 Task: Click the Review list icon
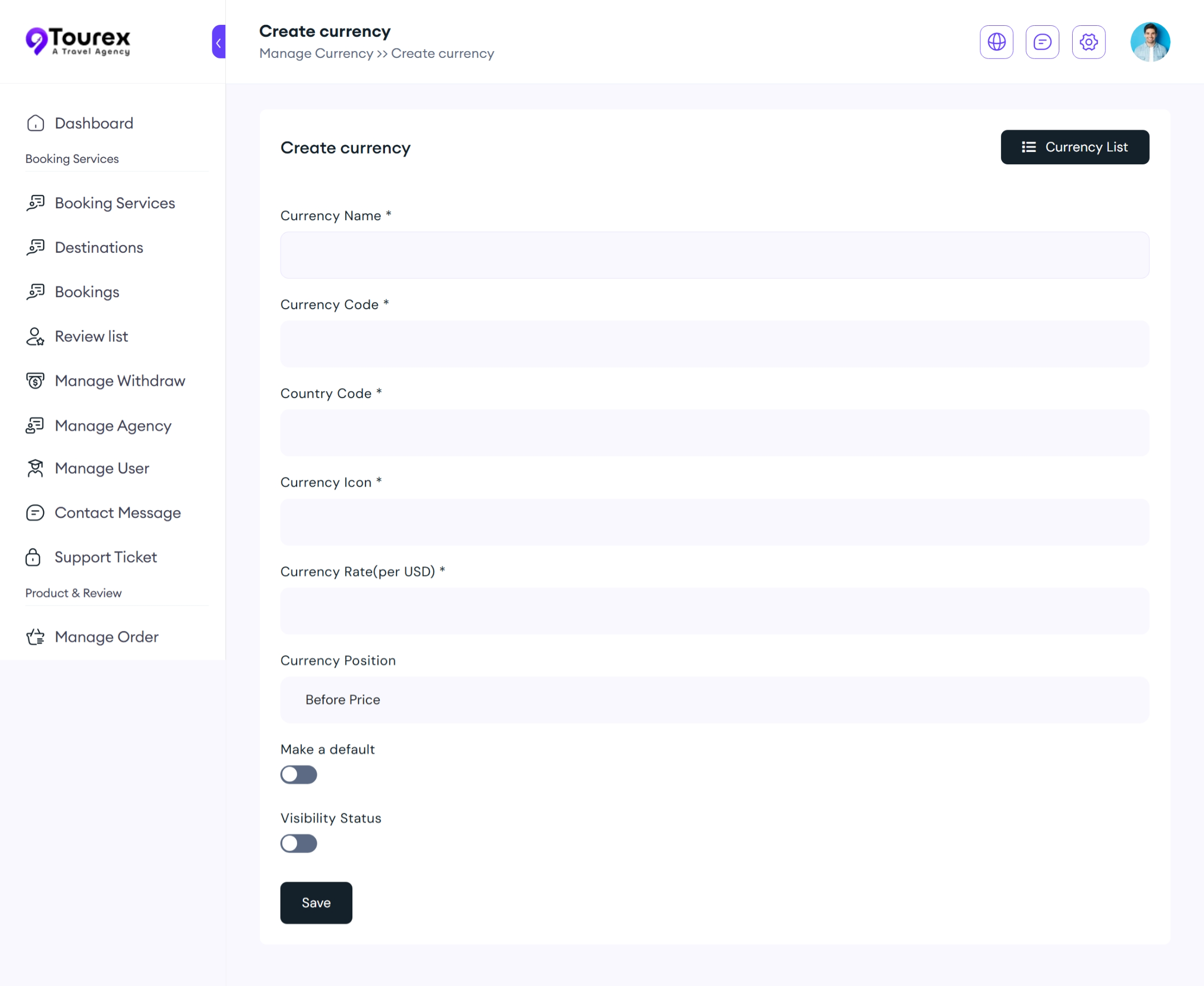tap(35, 336)
